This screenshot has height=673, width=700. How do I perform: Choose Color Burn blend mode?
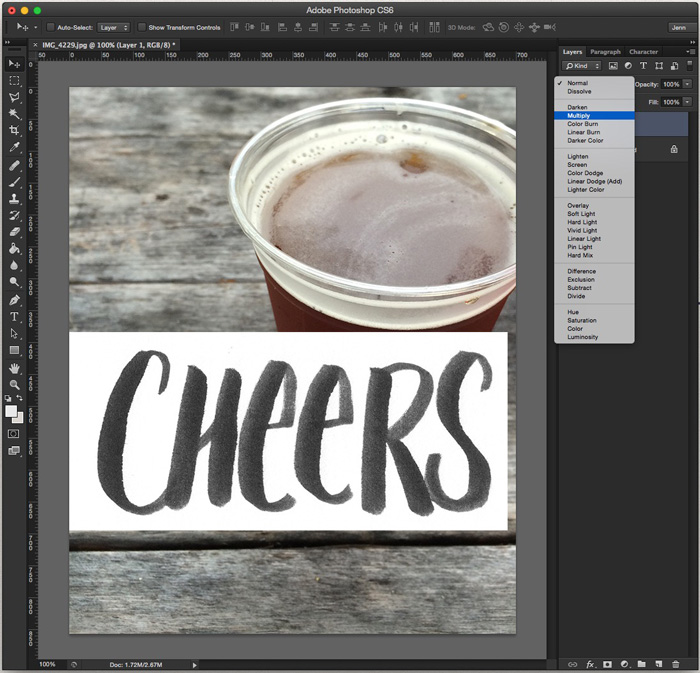(x=594, y=124)
